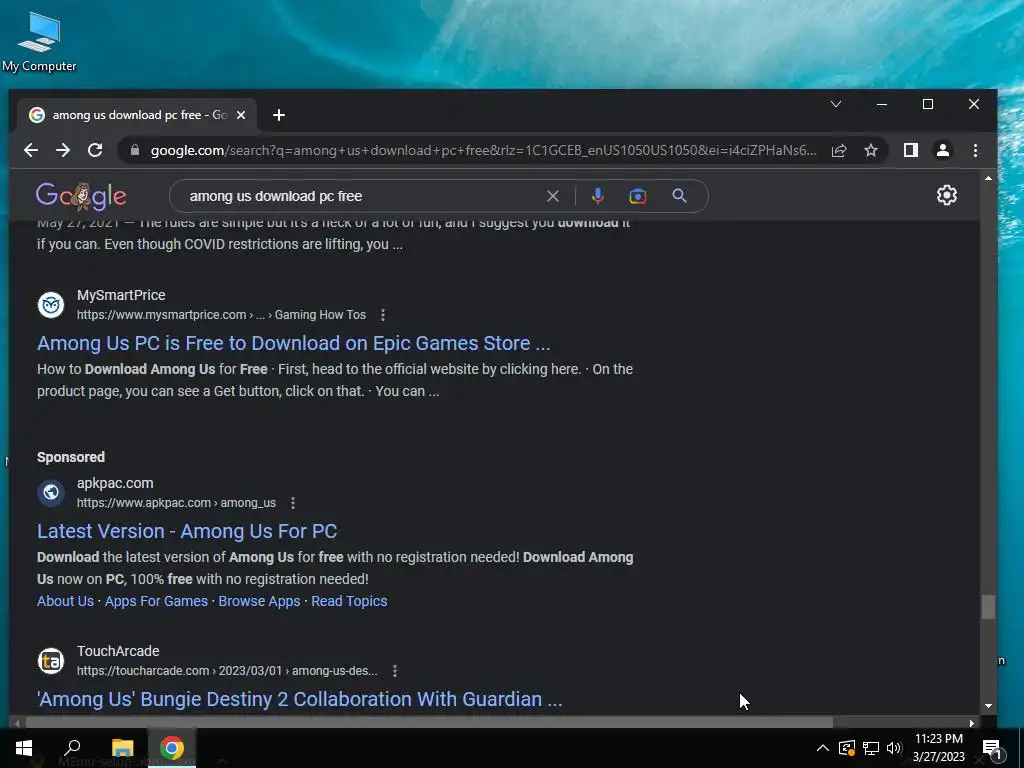Click the toucharcade.com URL text

[227, 671]
